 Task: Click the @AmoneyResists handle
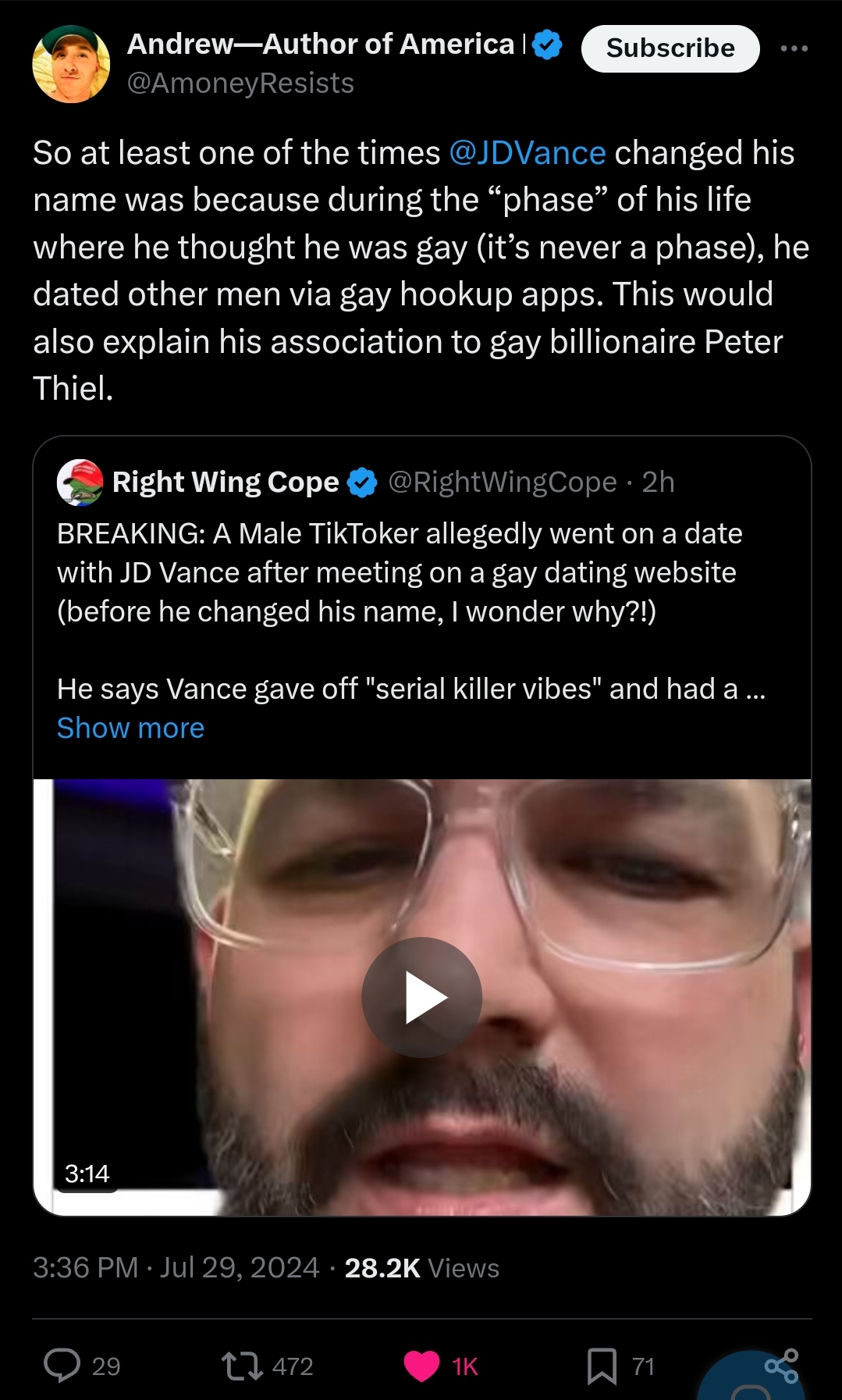click(240, 83)
